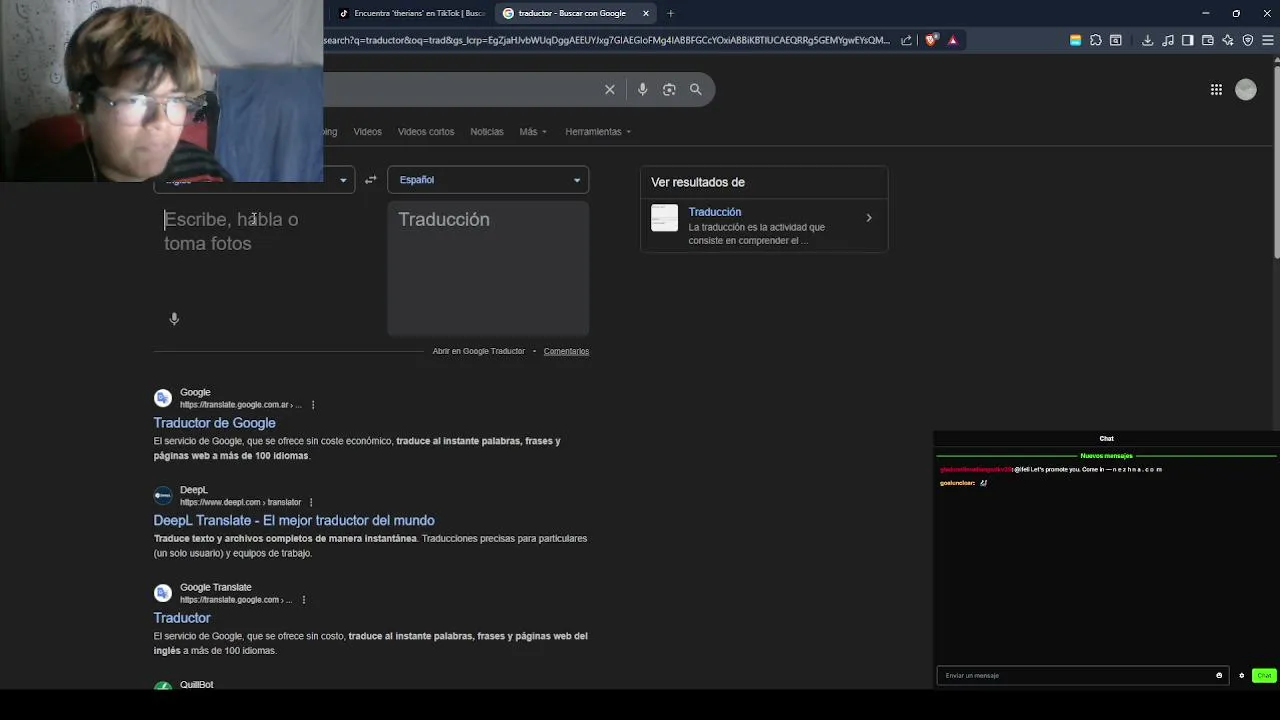Open the Traductor de Google link

pos(214,423)
